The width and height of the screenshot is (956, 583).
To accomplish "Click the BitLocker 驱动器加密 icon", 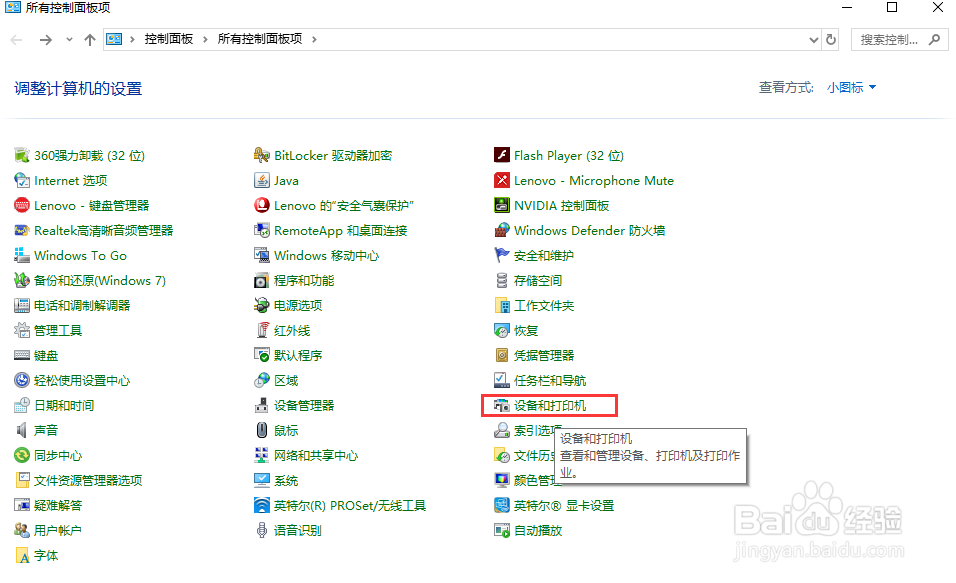I will pyautogui.click(x=262, y=156).
